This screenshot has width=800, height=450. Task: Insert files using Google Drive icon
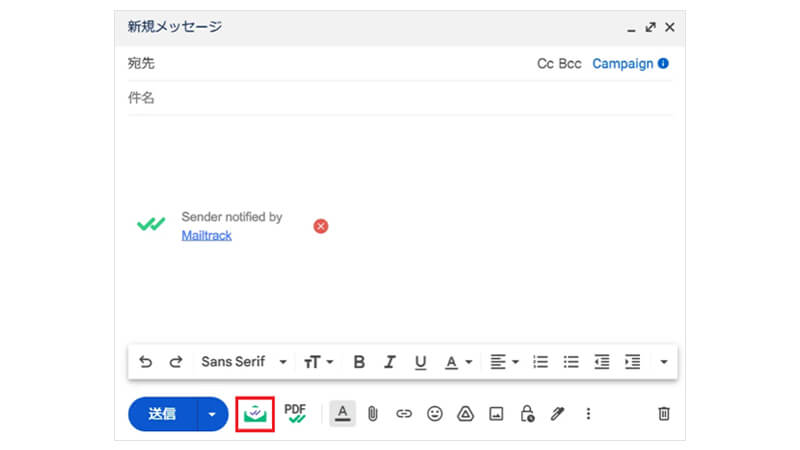tap(465, 414)
